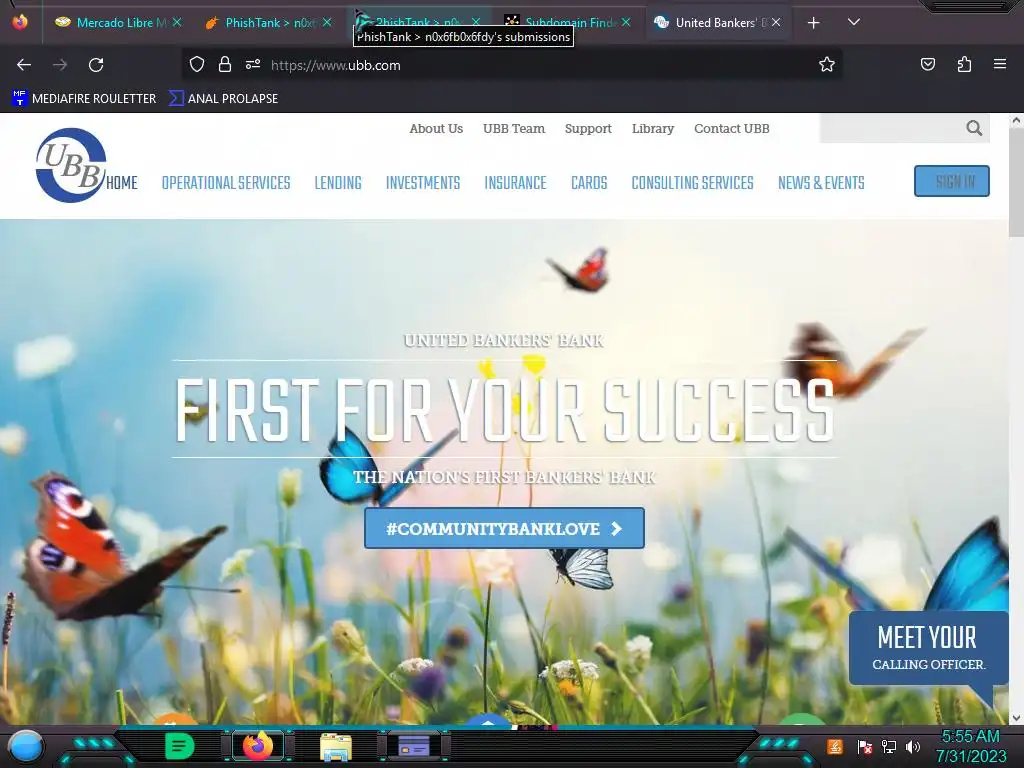1024x768 pixels.
Task: Open the tracking protection shield icon
Action: pos(197,65)
